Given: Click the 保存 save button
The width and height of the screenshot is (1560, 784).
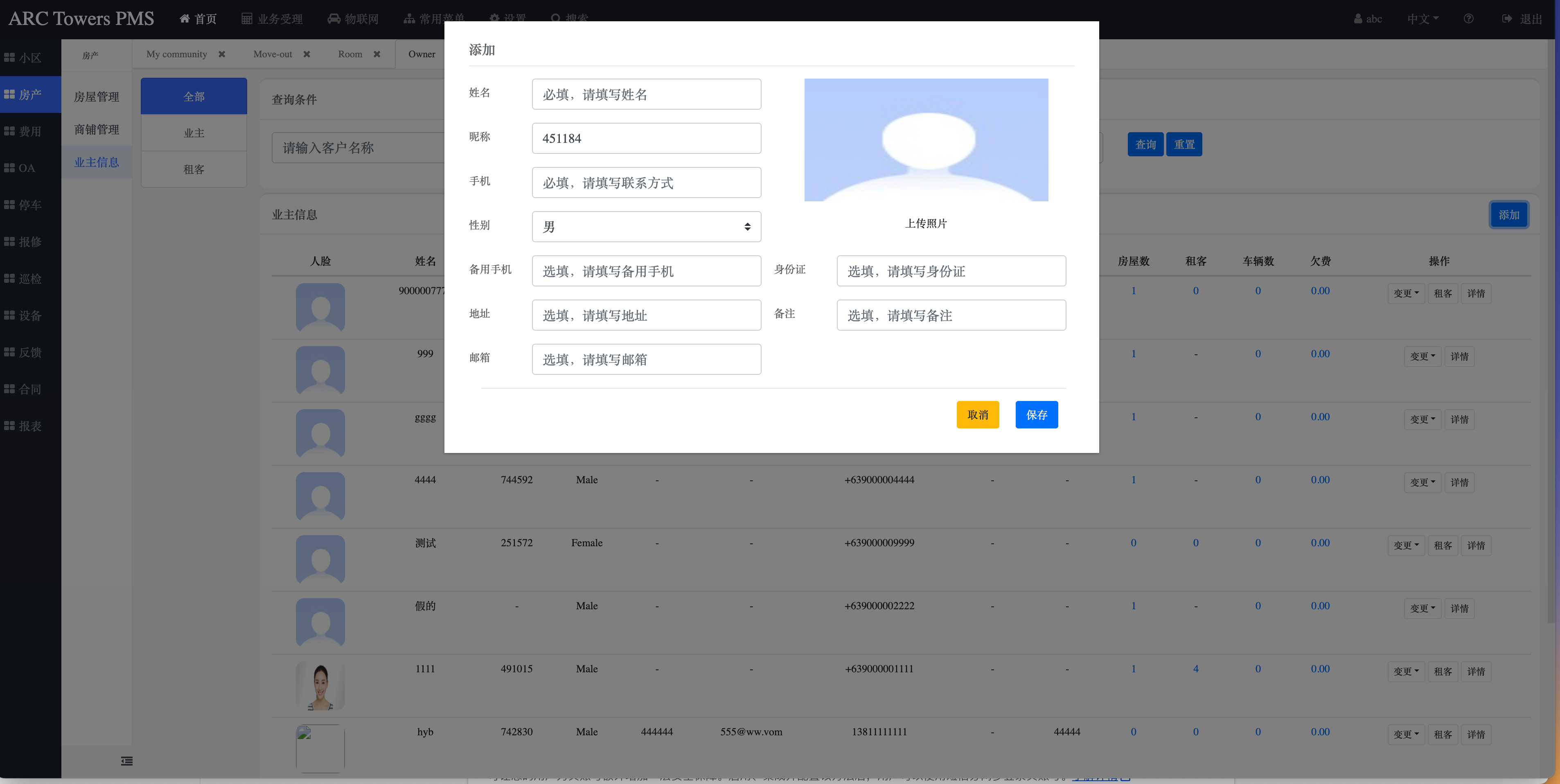Looking at the screenshot, I should (1036, 415).
